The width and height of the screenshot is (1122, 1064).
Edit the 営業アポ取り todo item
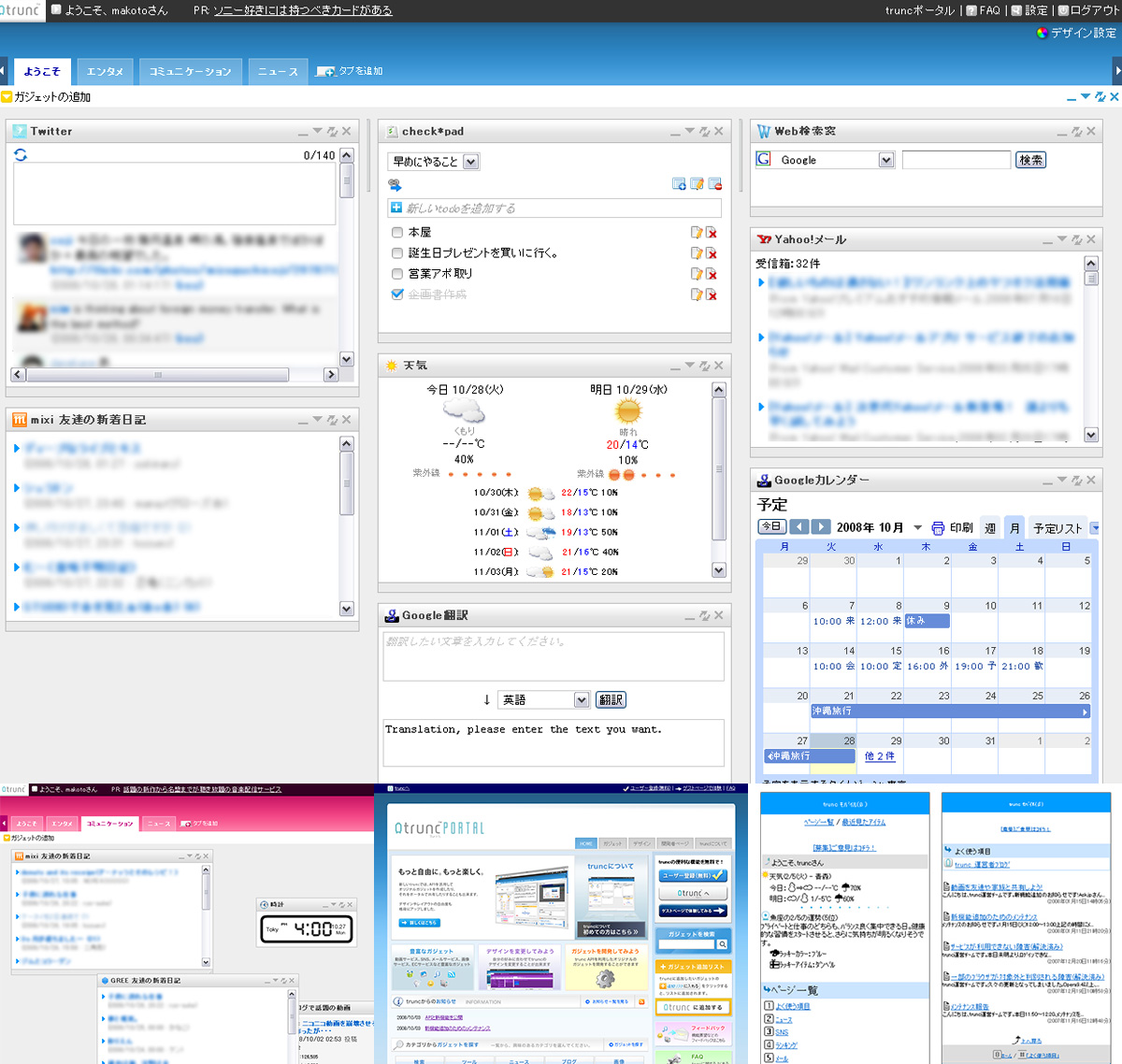point(696,274)
